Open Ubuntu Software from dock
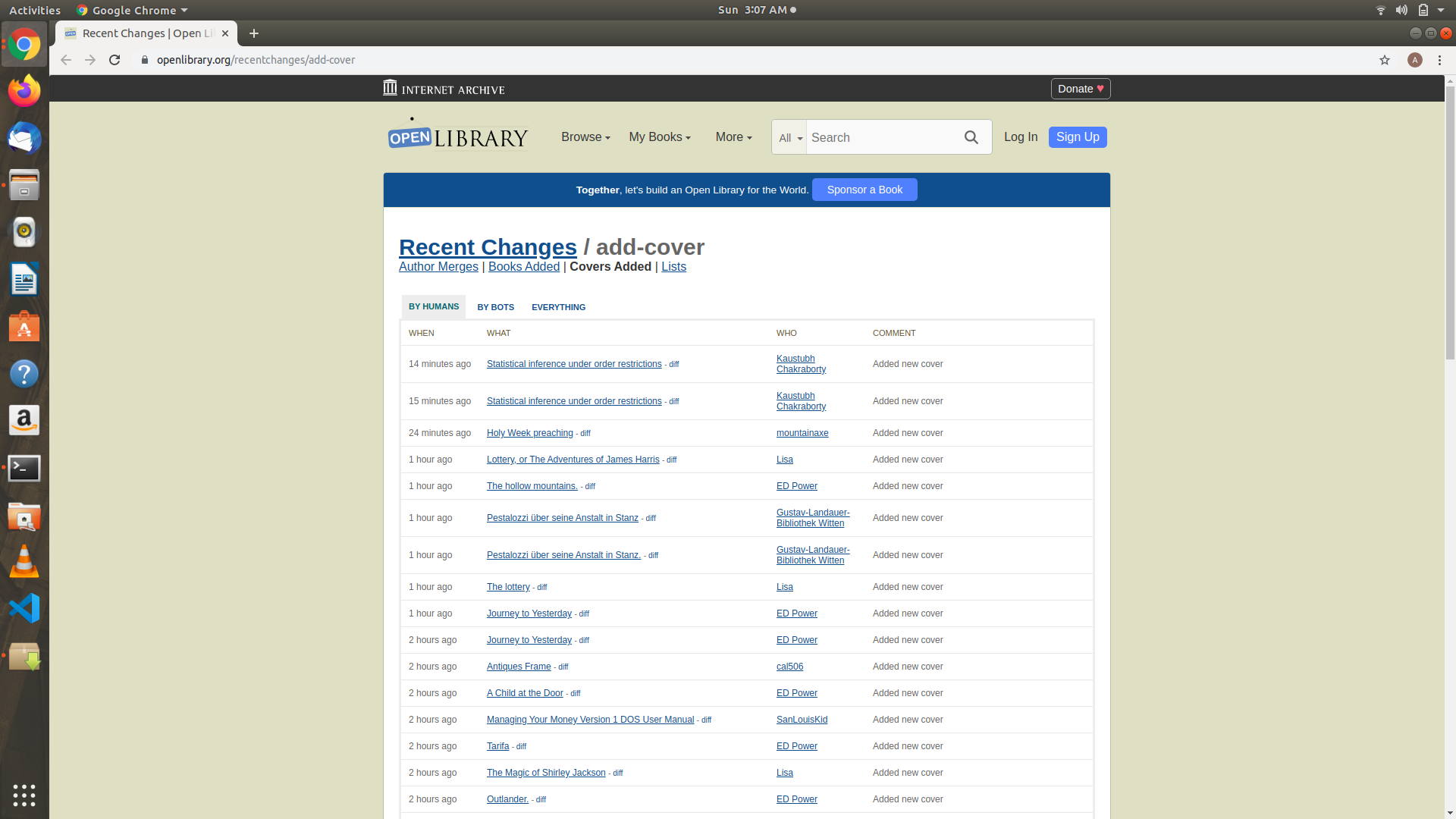Image resolution: width=1456 pixels, height=819 pixels. pyautogui.click(x=24, y=327)
